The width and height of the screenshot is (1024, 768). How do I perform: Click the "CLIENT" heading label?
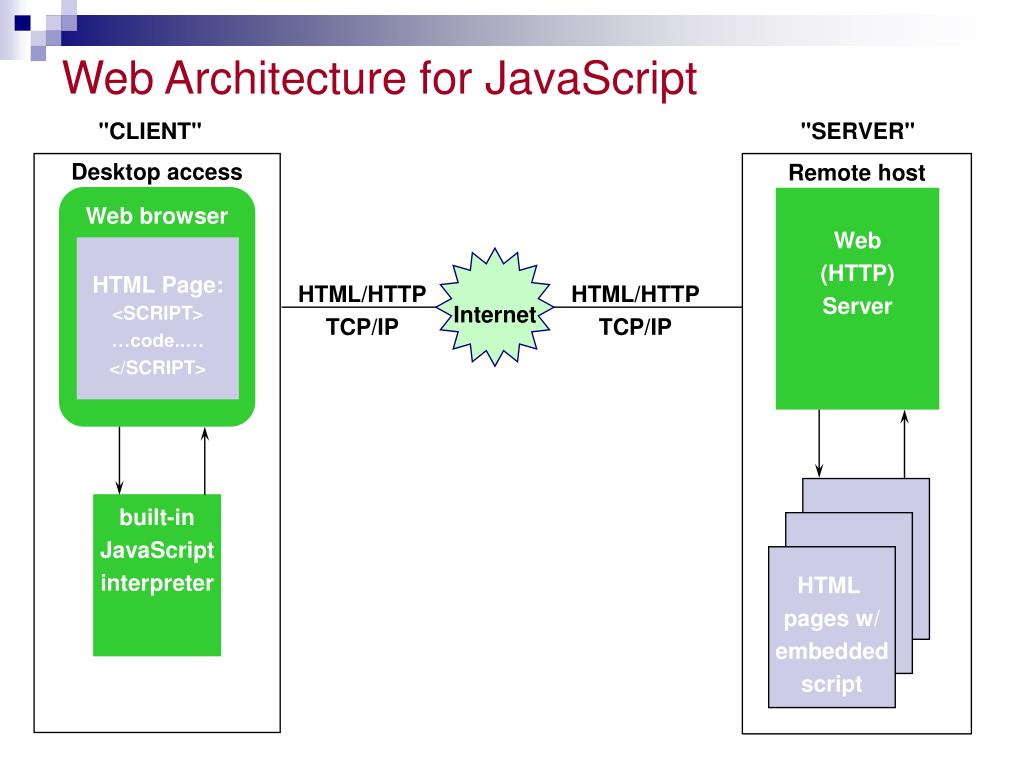pos(150,131)
